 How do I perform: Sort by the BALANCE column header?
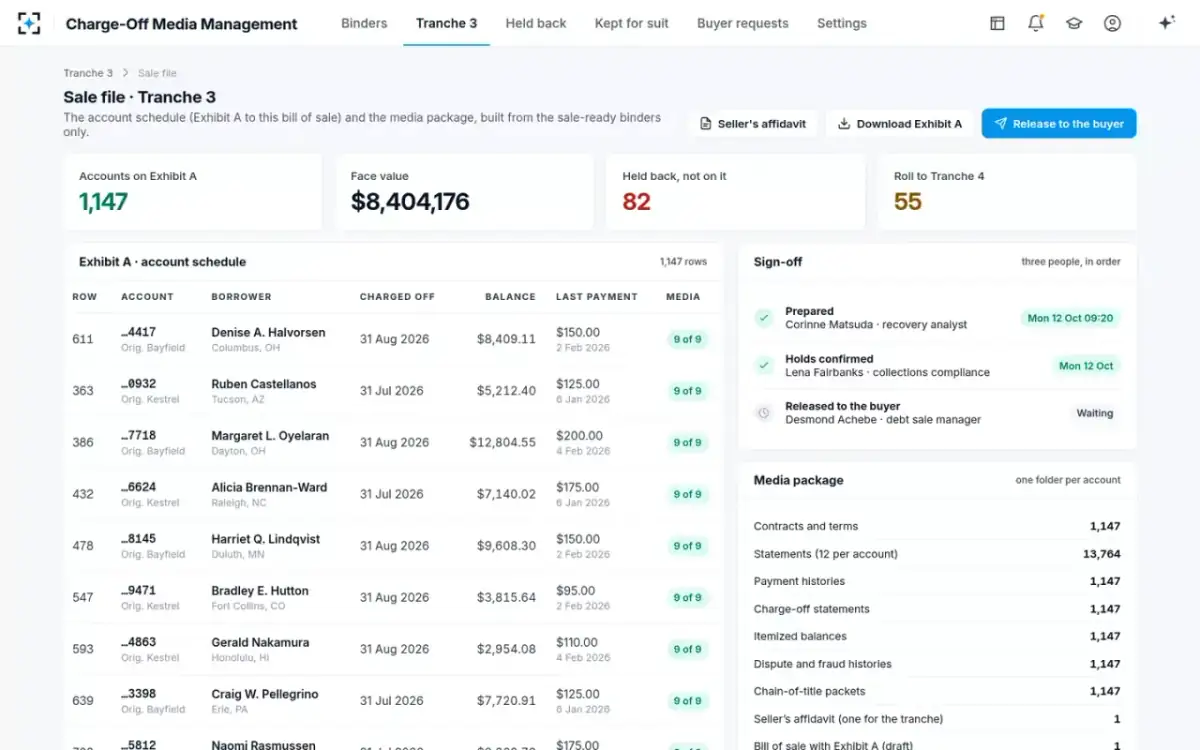(510, 297)
